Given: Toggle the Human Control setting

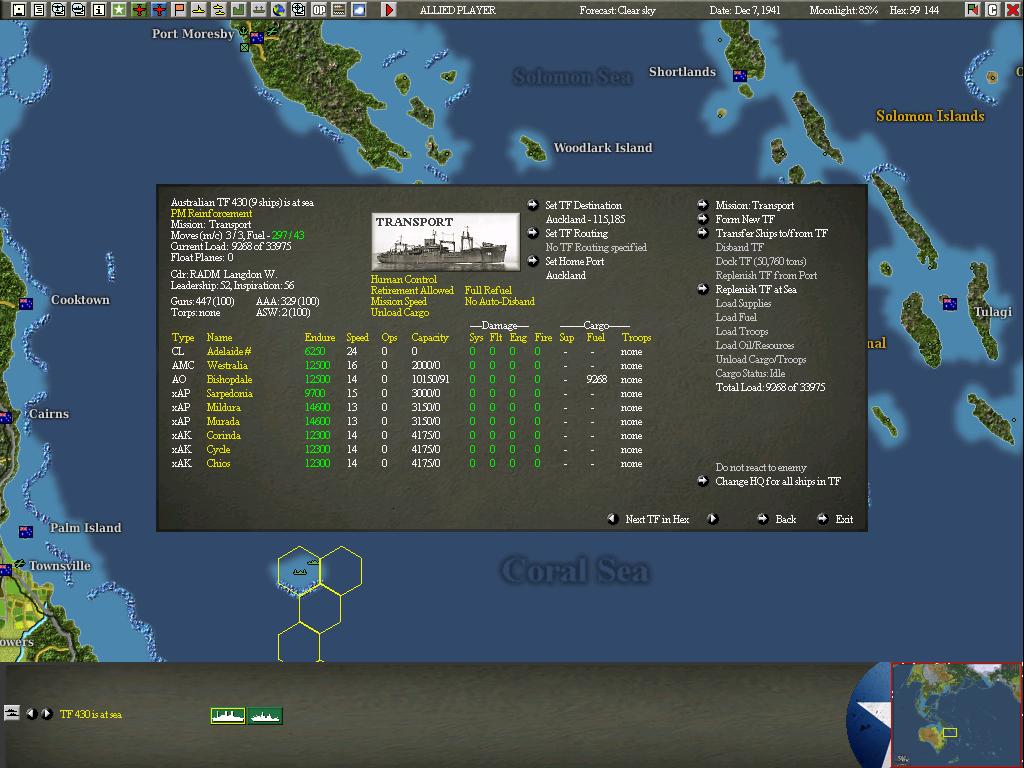Looking at the screenshot, I should 404,279.
